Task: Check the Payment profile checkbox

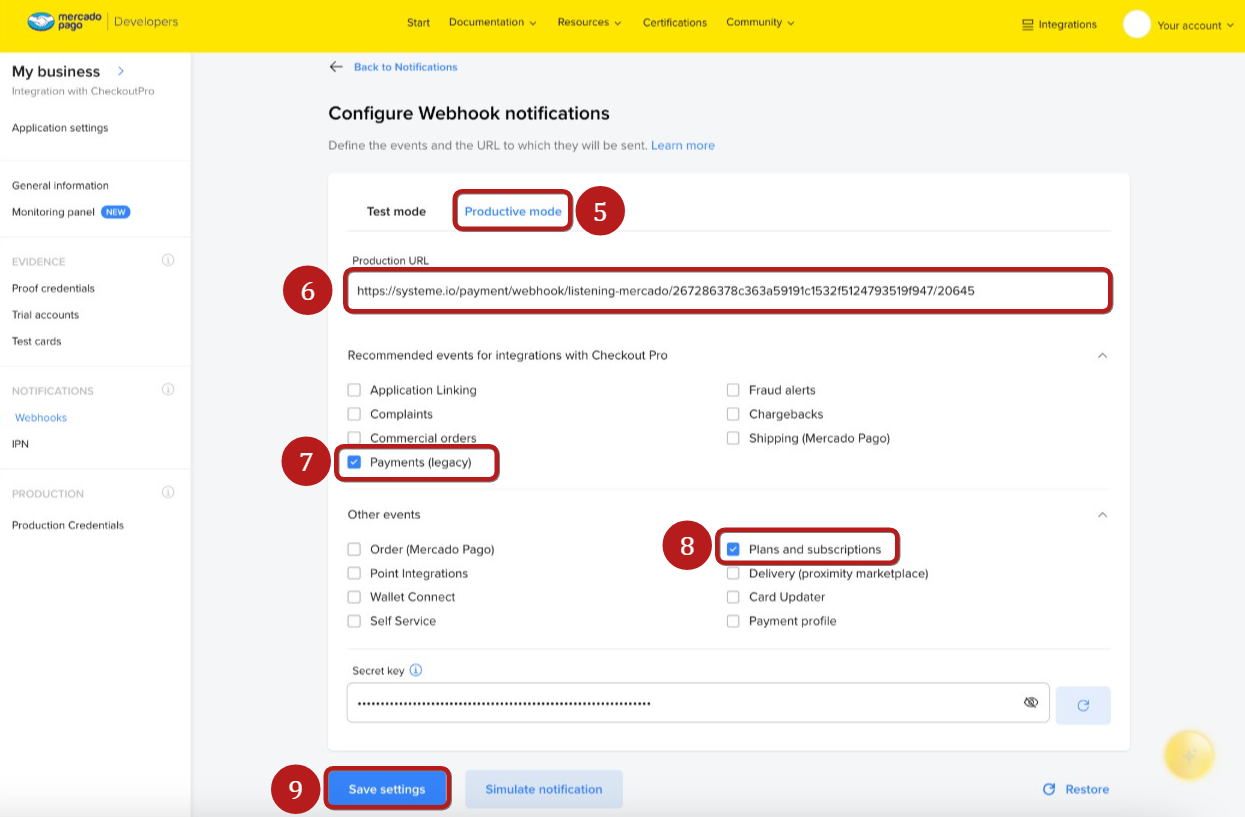Action: click(x=733, y=621)
